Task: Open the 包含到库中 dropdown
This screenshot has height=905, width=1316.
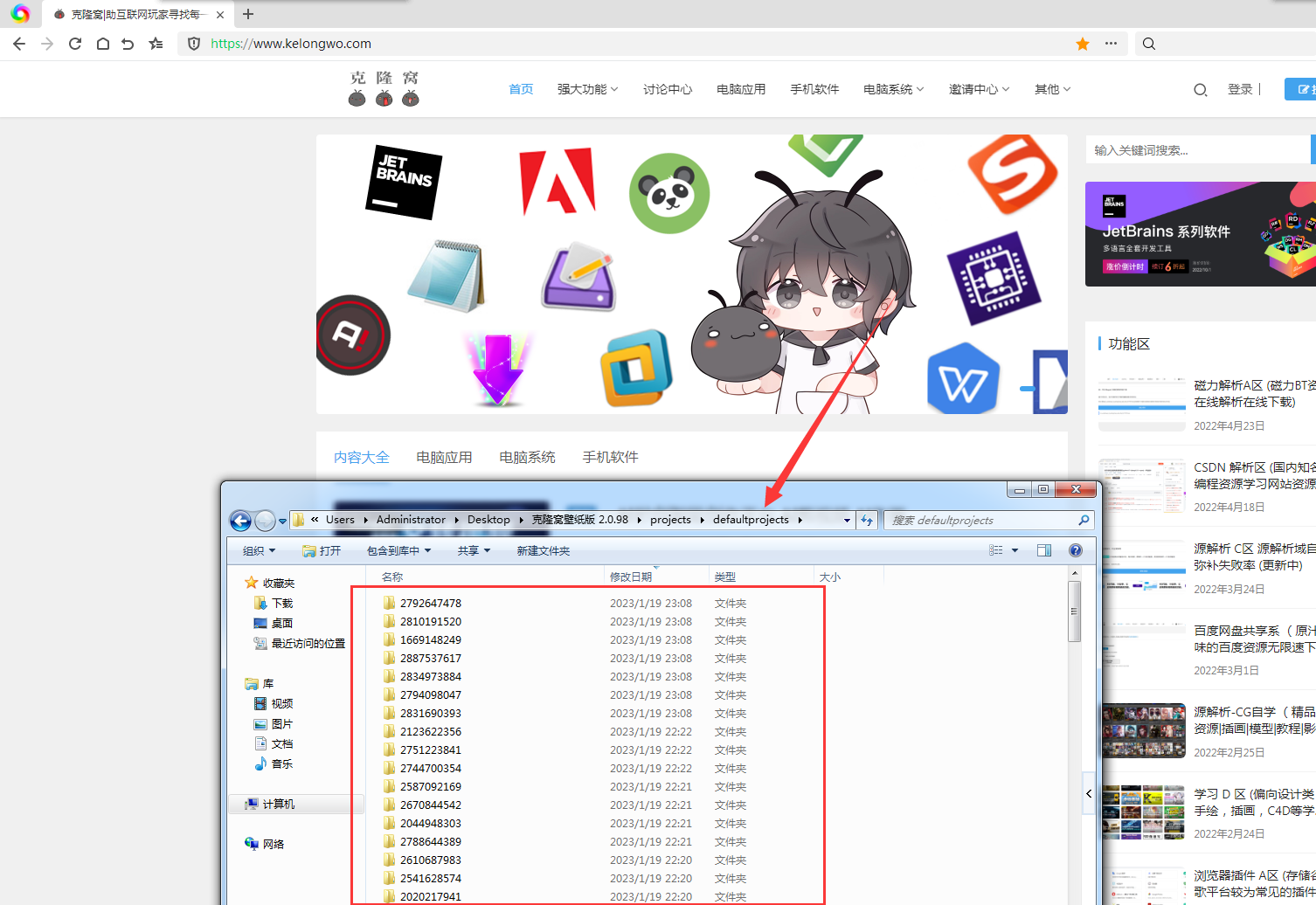Action: [x=398, y=550]
